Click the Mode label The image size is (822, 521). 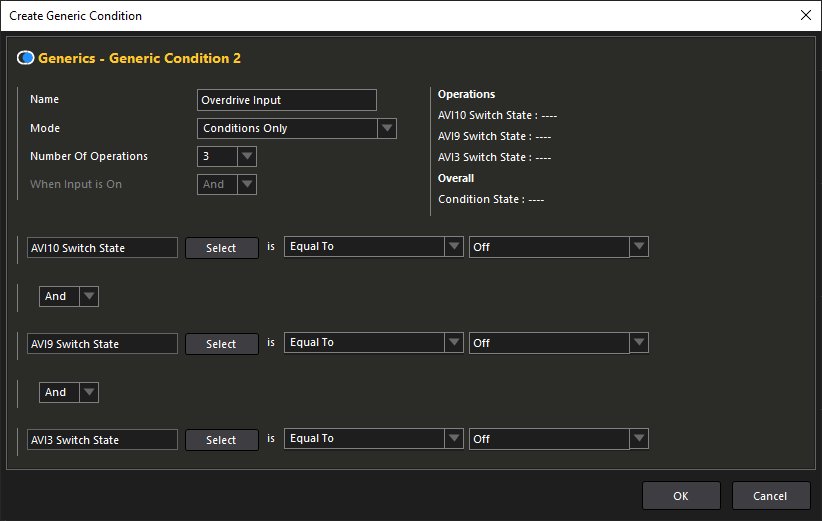coord(45,128)
